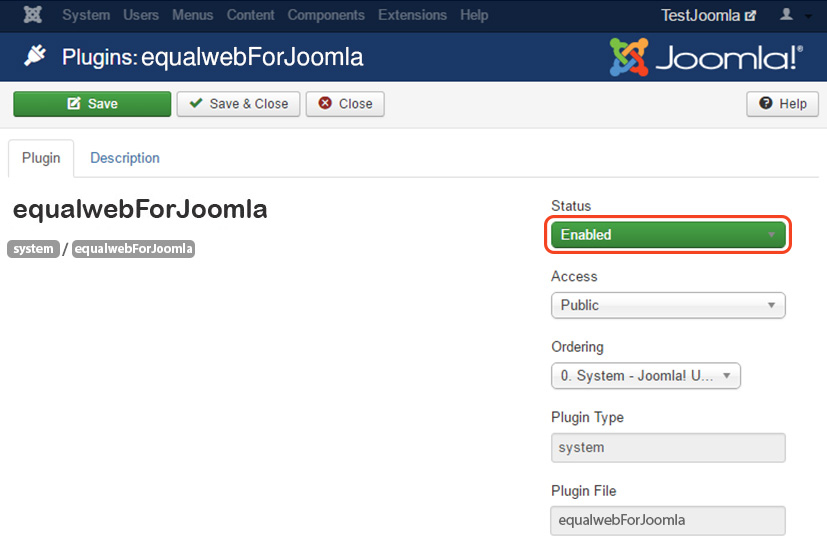This screenshot has width=827, height=554.
Task: Open the Help menu in top bar
Action: [x=474, y=15]
